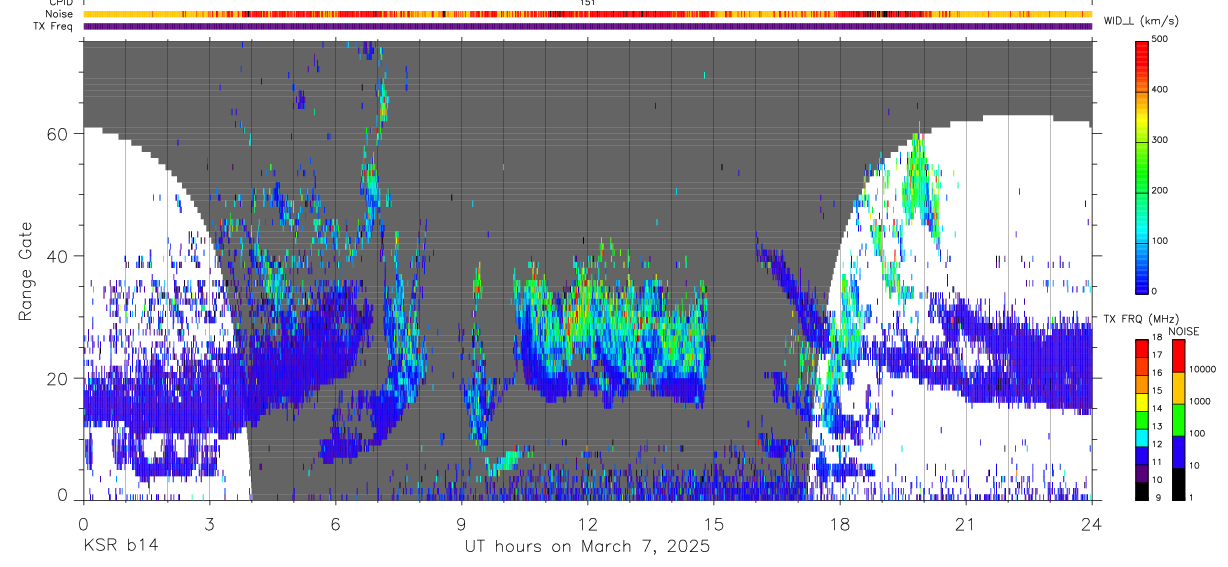The width and height of the screenshot is (1228, 567).
Task: Click the 'WID_L (km/s)' legend title
Action: pos(1140,21)
